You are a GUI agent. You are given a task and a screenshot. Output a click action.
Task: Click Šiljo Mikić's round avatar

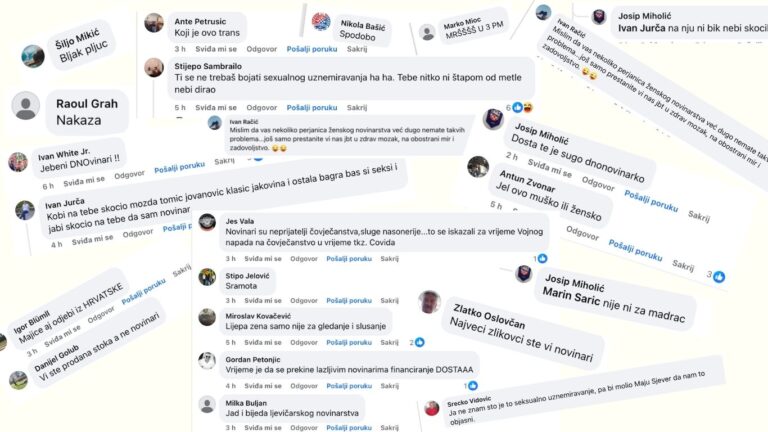point(33,55)
